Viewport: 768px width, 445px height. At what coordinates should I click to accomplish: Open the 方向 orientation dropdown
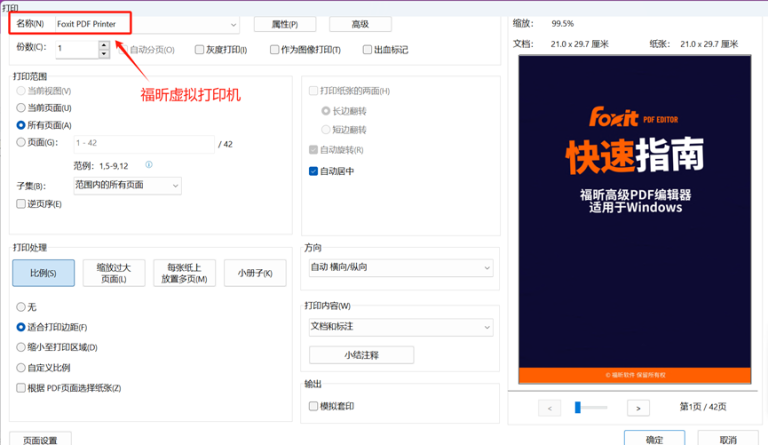[401, 267]
